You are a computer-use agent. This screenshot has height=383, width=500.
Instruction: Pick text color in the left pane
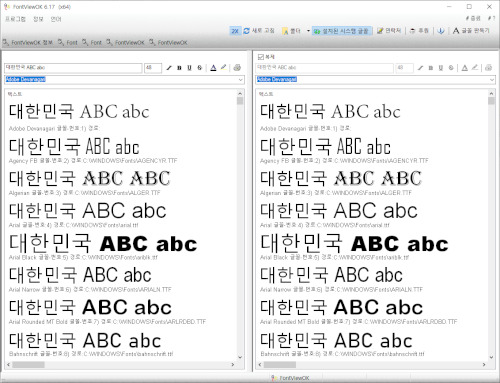213,68
